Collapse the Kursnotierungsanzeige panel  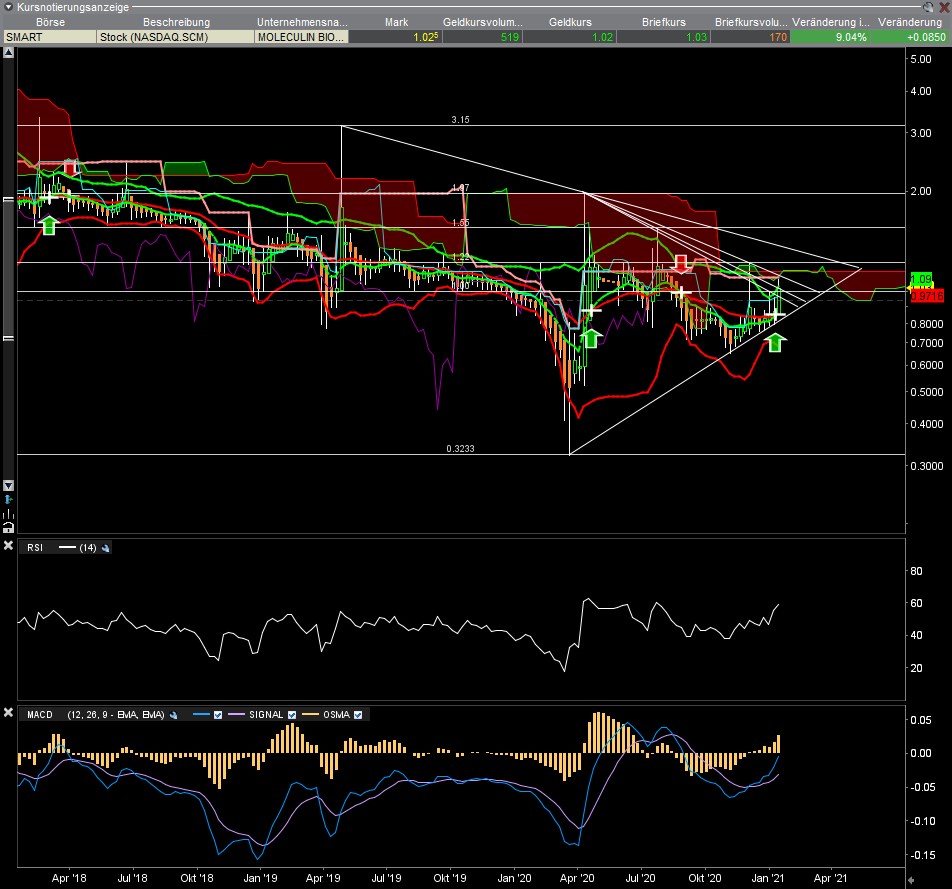pos(9,7)
